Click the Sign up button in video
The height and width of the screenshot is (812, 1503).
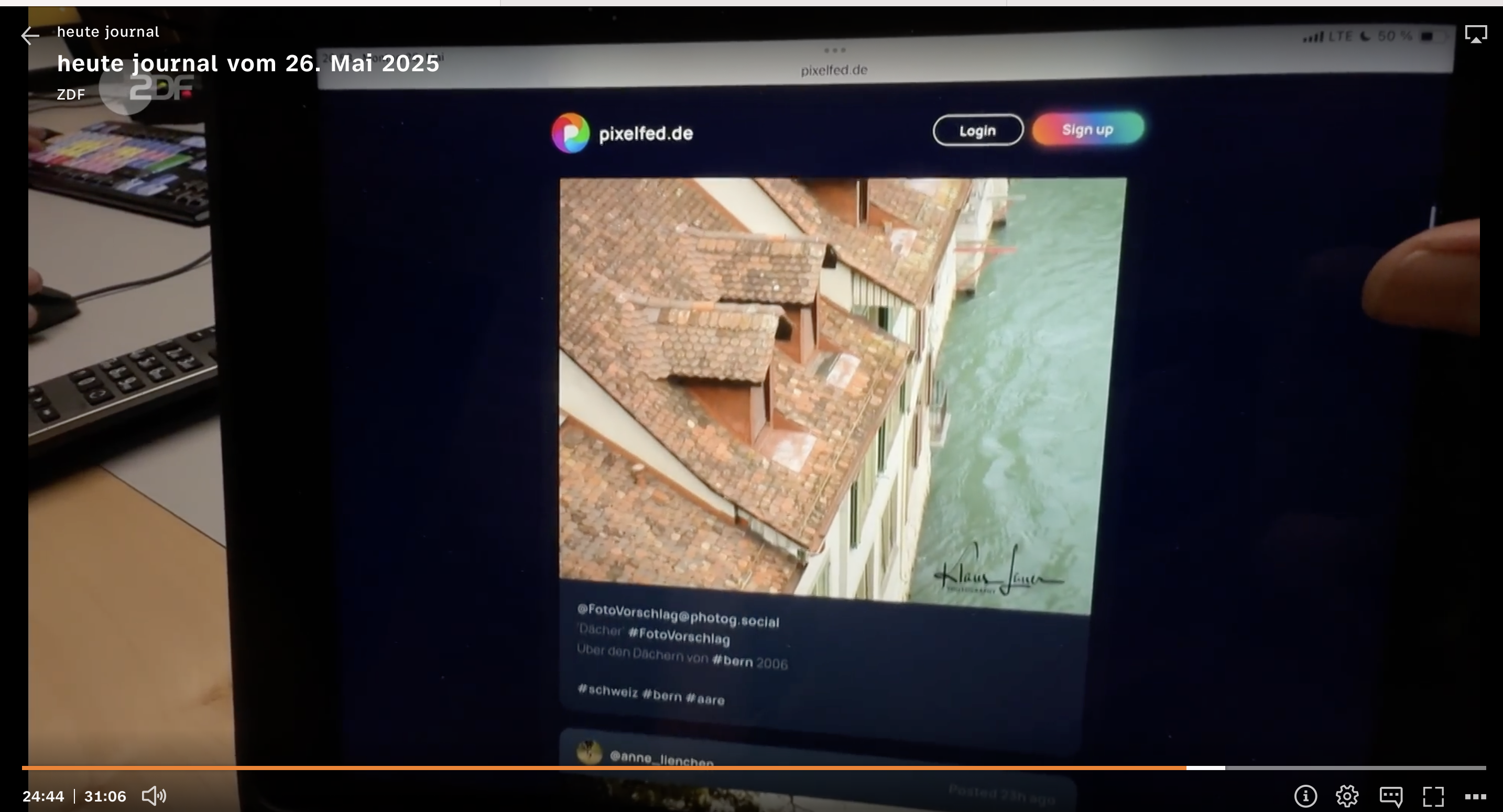[x=1087, y=129]
